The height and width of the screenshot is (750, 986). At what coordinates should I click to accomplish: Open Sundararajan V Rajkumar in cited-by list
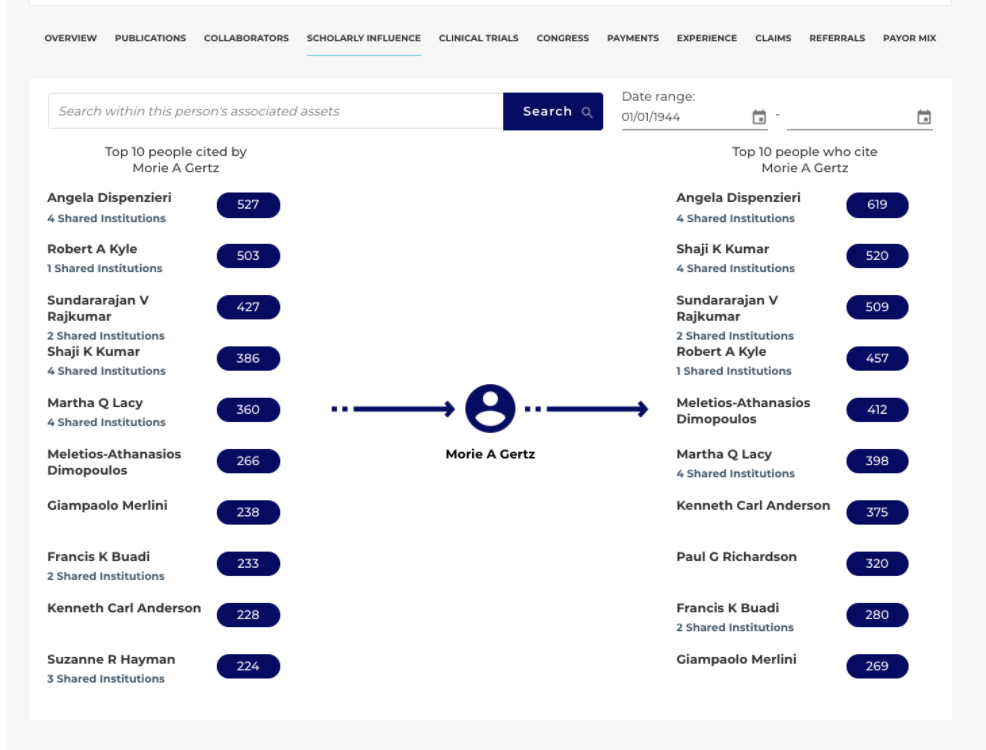98,308
